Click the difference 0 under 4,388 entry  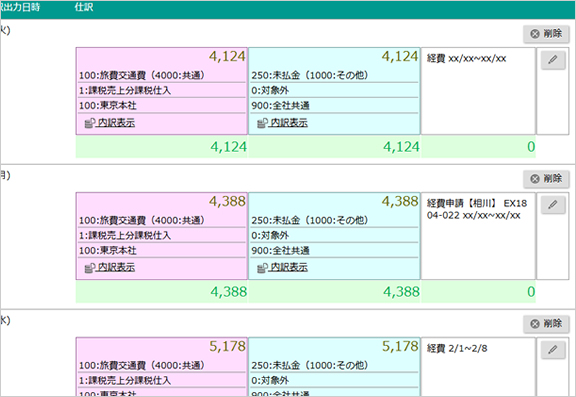[531, 292]
